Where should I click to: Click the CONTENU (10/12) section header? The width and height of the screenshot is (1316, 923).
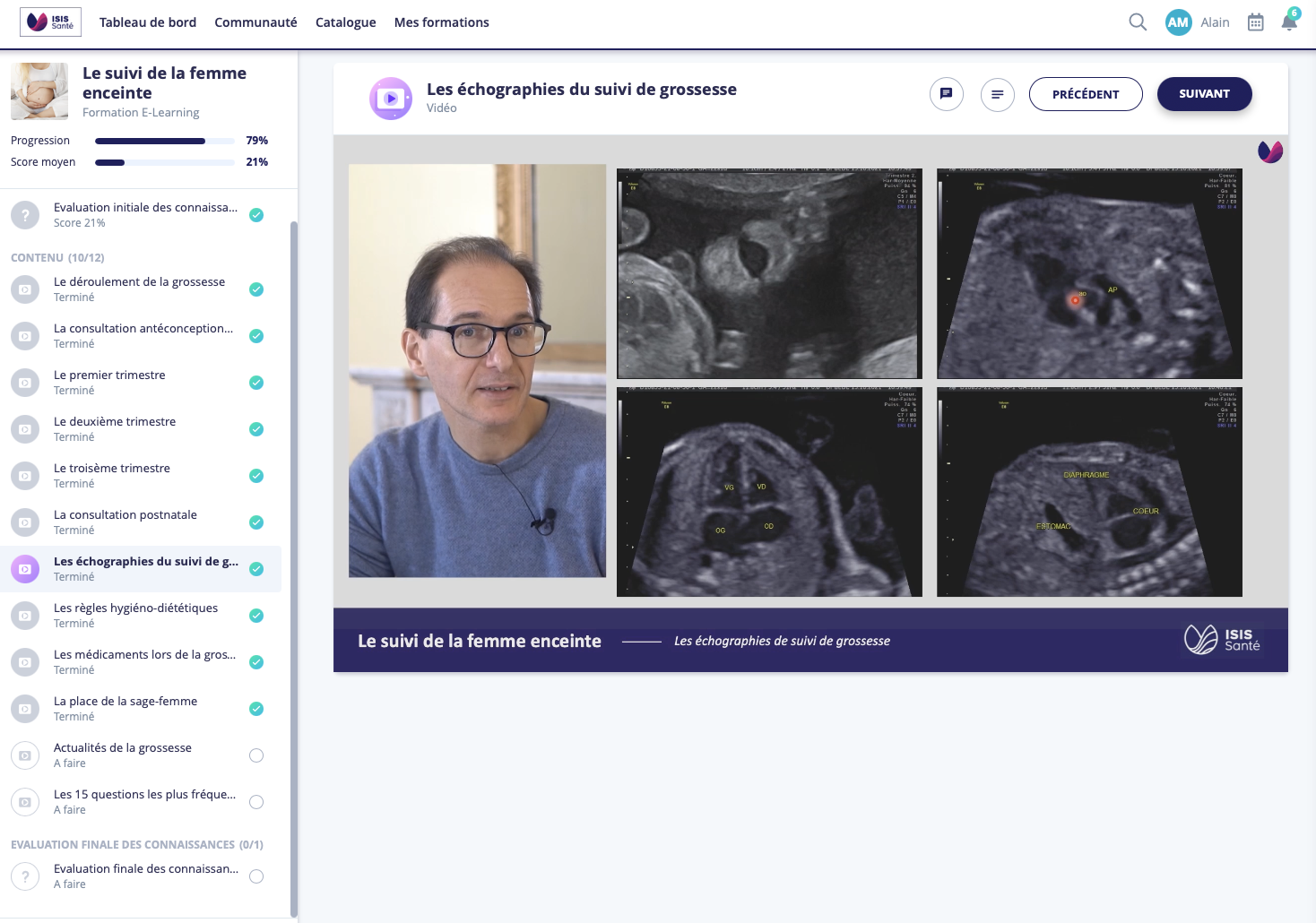point(57,257)
